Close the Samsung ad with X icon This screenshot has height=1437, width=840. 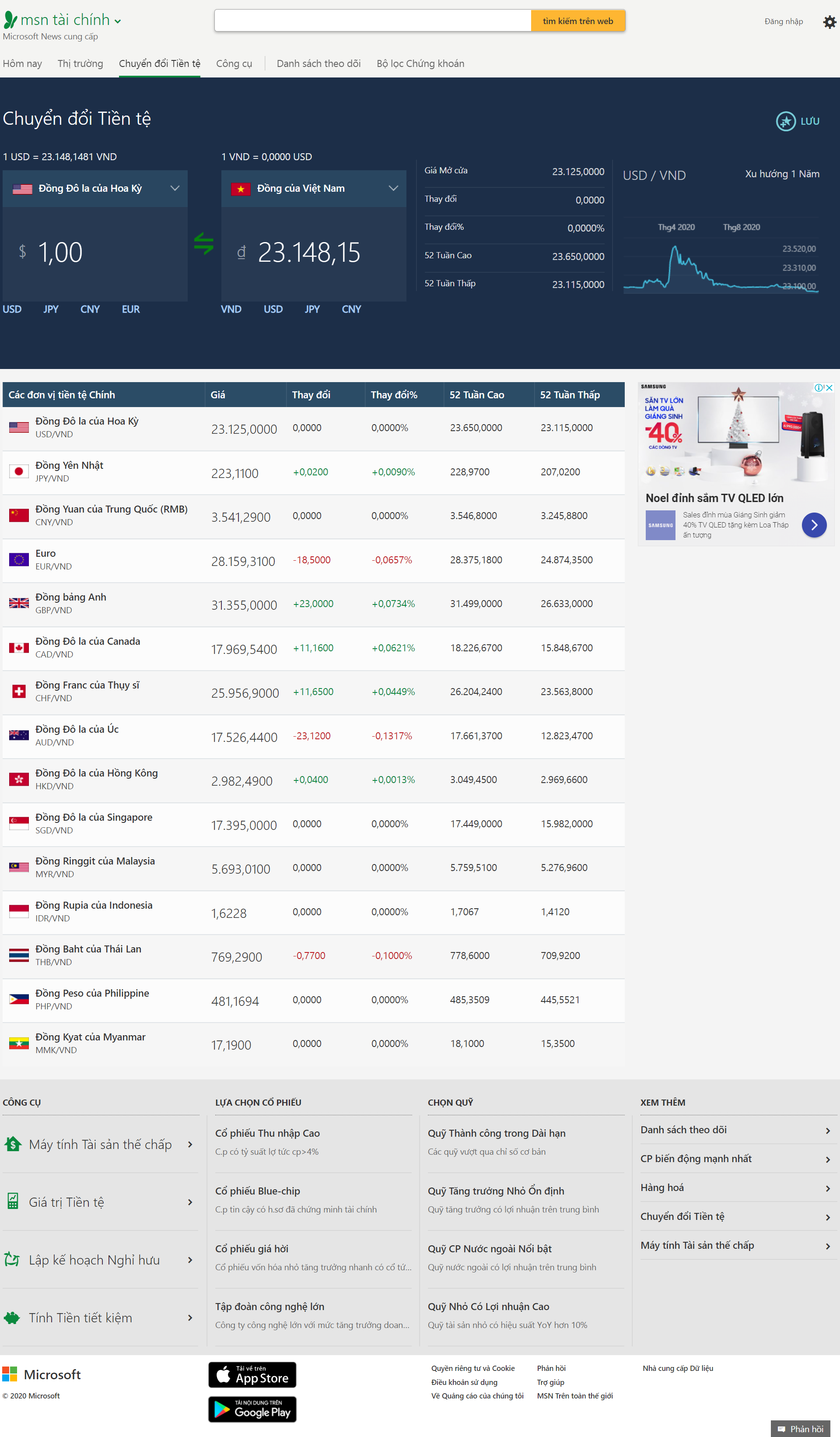point(830,388)
